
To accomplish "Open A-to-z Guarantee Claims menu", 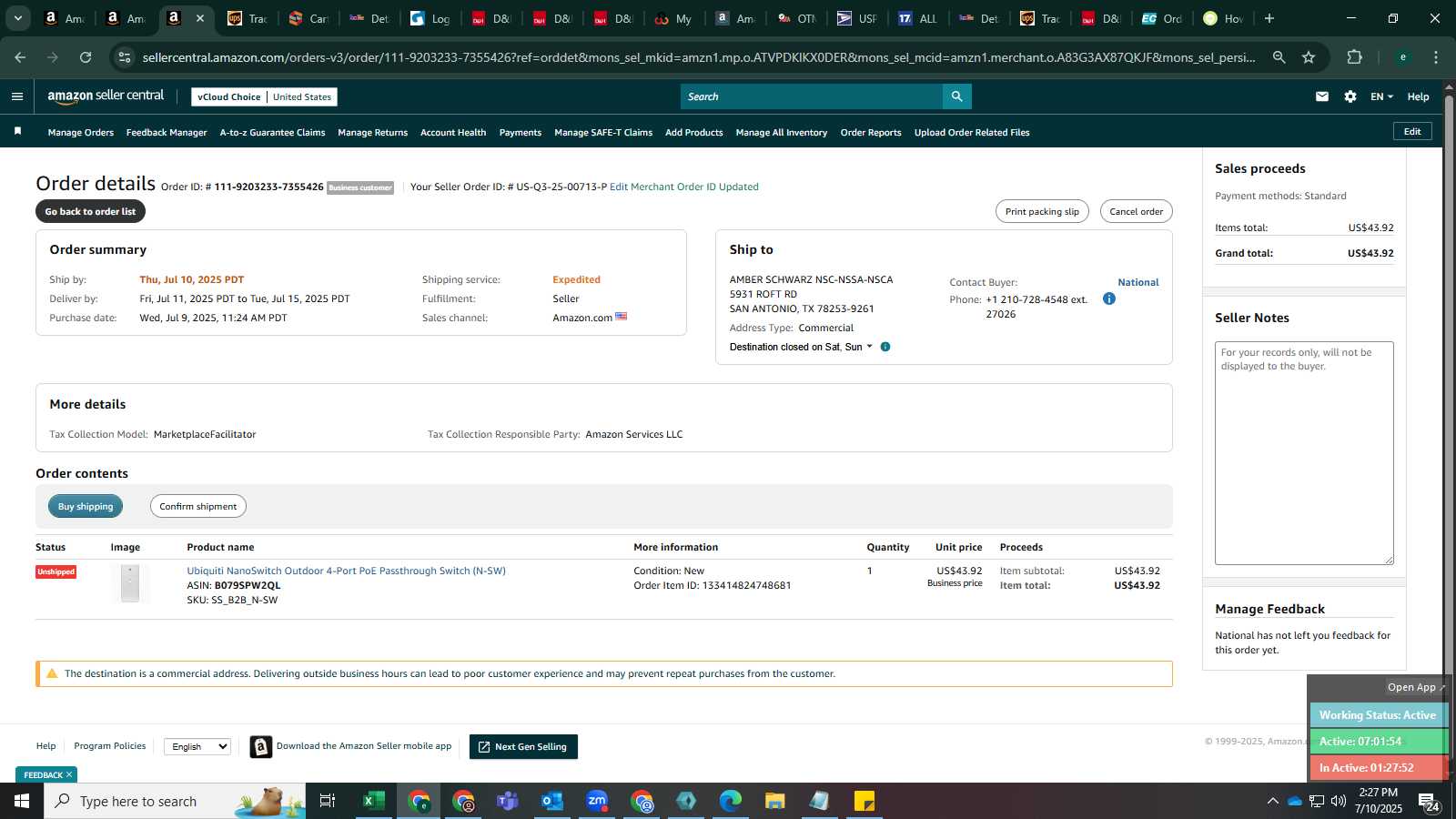I will (272, 132).
